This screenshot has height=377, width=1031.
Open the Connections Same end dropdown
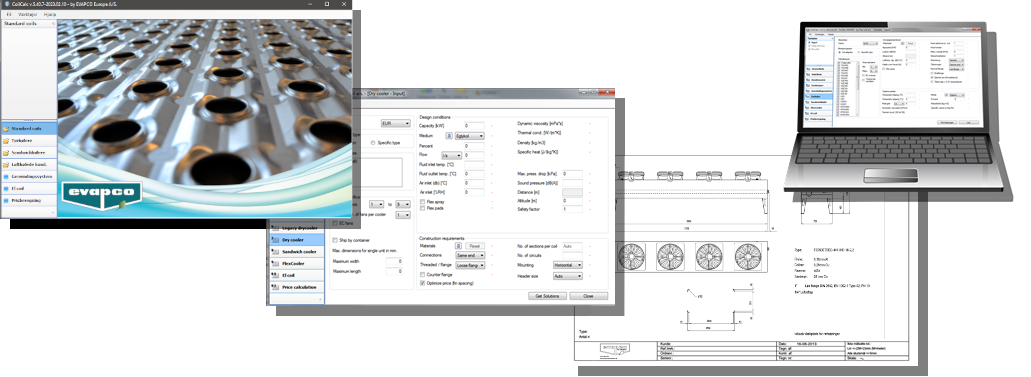point(470,255)
